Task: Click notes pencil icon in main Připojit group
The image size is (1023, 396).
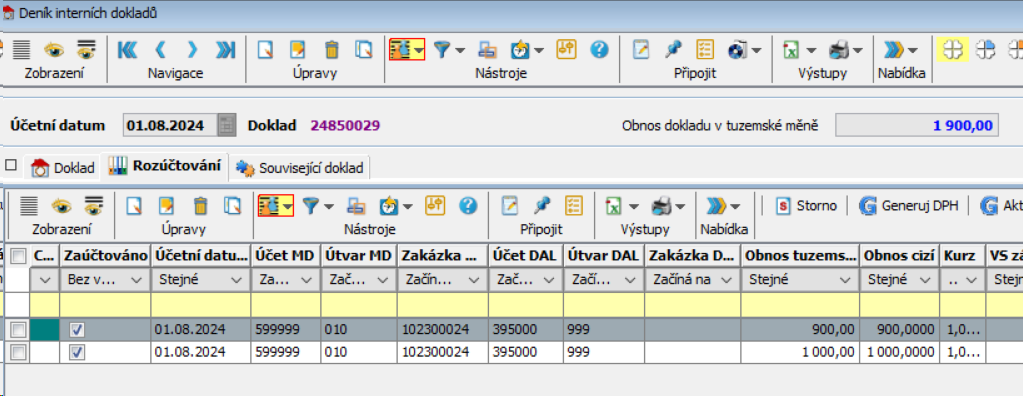Action: [641, 50]
